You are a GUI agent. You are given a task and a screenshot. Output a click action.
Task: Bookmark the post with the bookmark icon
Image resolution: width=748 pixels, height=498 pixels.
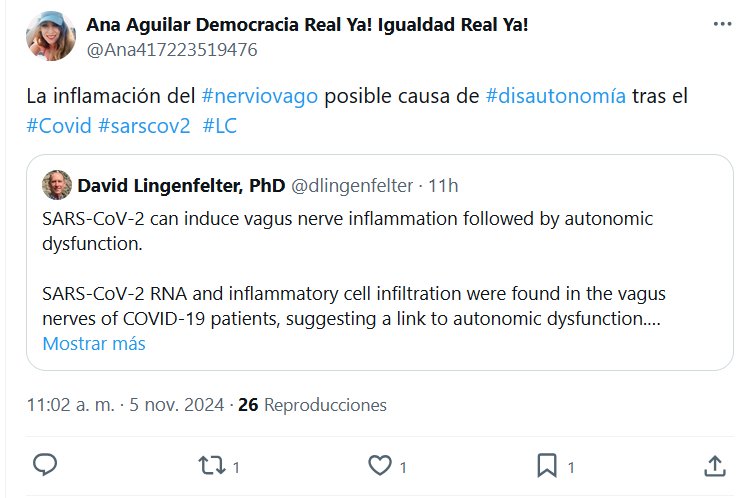[547, 466]
